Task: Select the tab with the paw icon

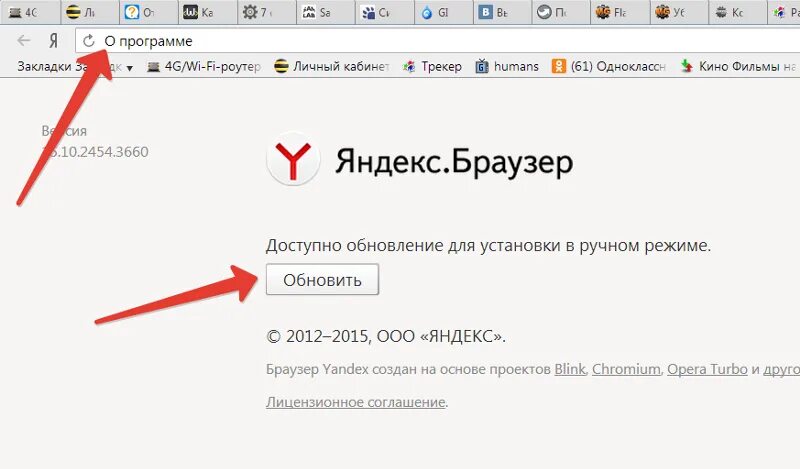Action: click(384, 12)
